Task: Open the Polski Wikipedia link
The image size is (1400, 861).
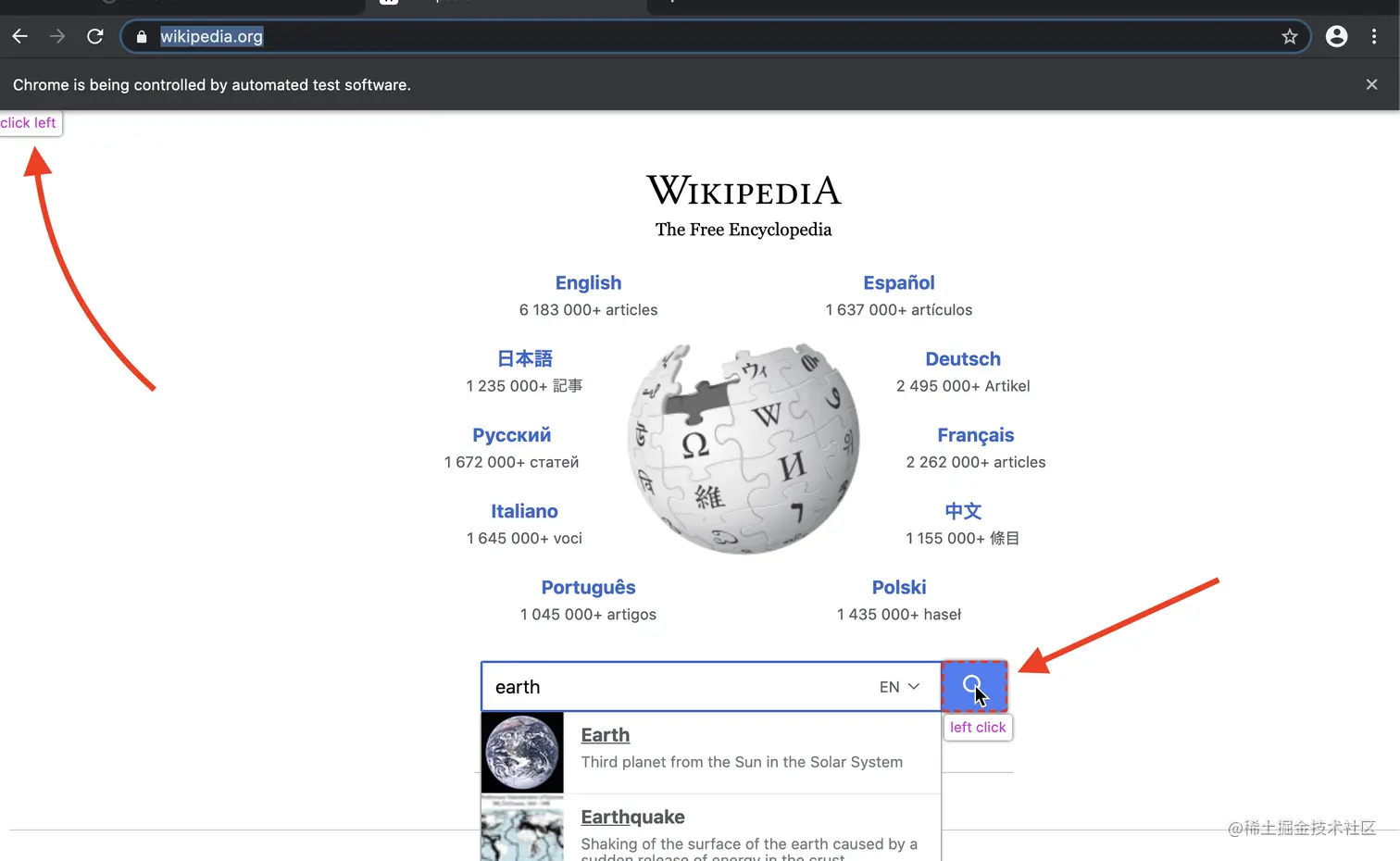Action: click(x=899, y=587)
